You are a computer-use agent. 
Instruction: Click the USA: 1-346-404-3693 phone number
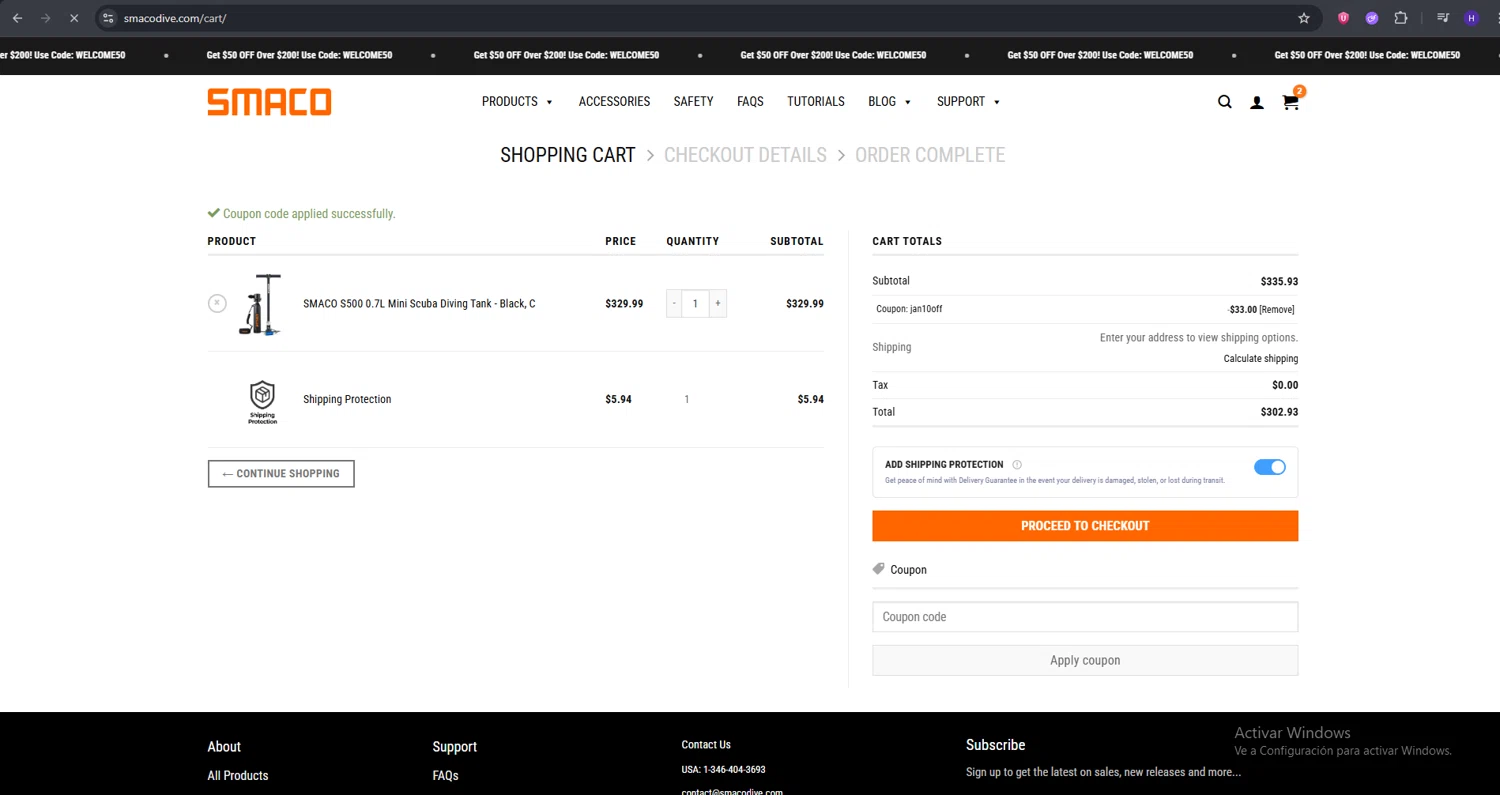click(x=723, y=770)
